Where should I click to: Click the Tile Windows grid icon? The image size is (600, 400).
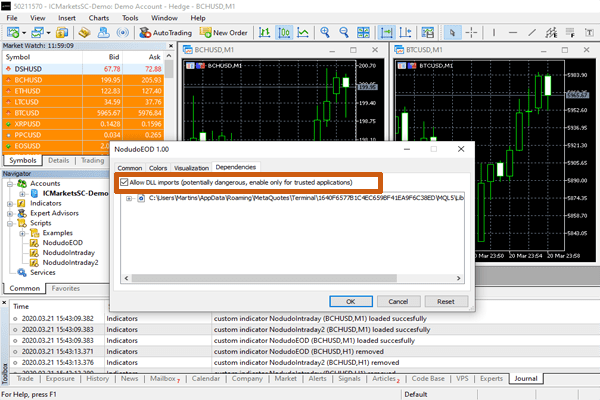pos(363,33)
